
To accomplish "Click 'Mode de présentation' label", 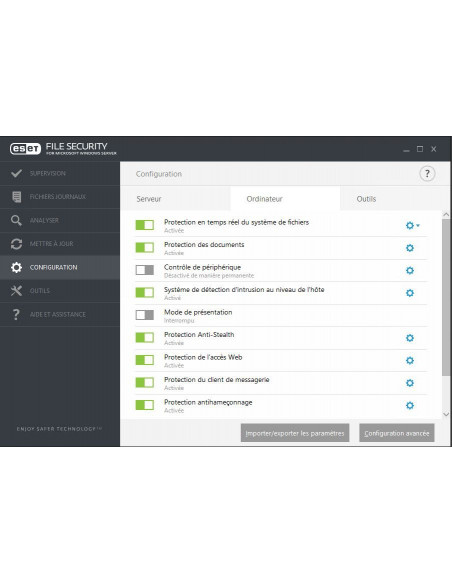I will point(198,312).
